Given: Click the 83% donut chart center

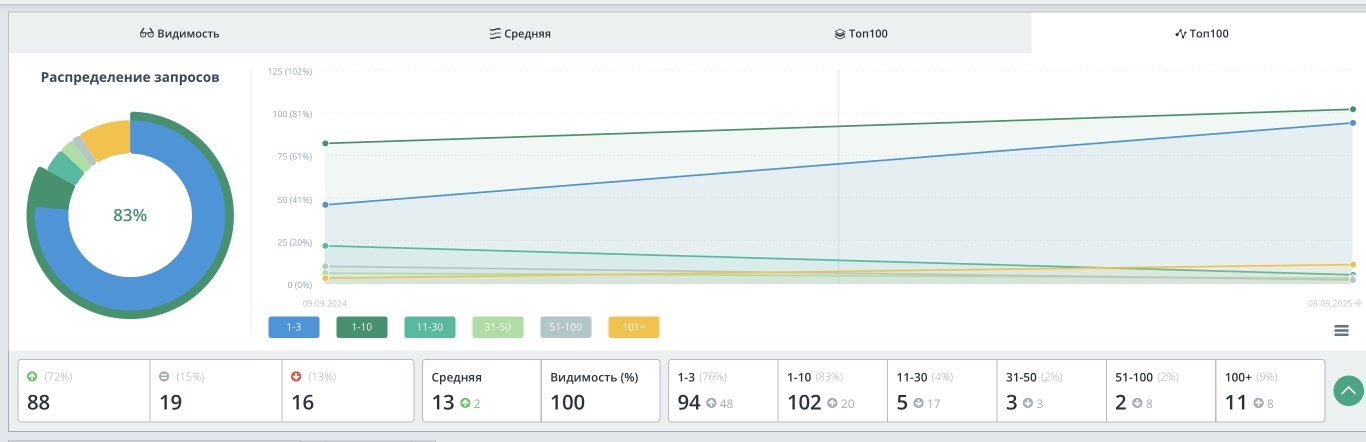Looking at the screenshot, I should click(x=130, y=215).
